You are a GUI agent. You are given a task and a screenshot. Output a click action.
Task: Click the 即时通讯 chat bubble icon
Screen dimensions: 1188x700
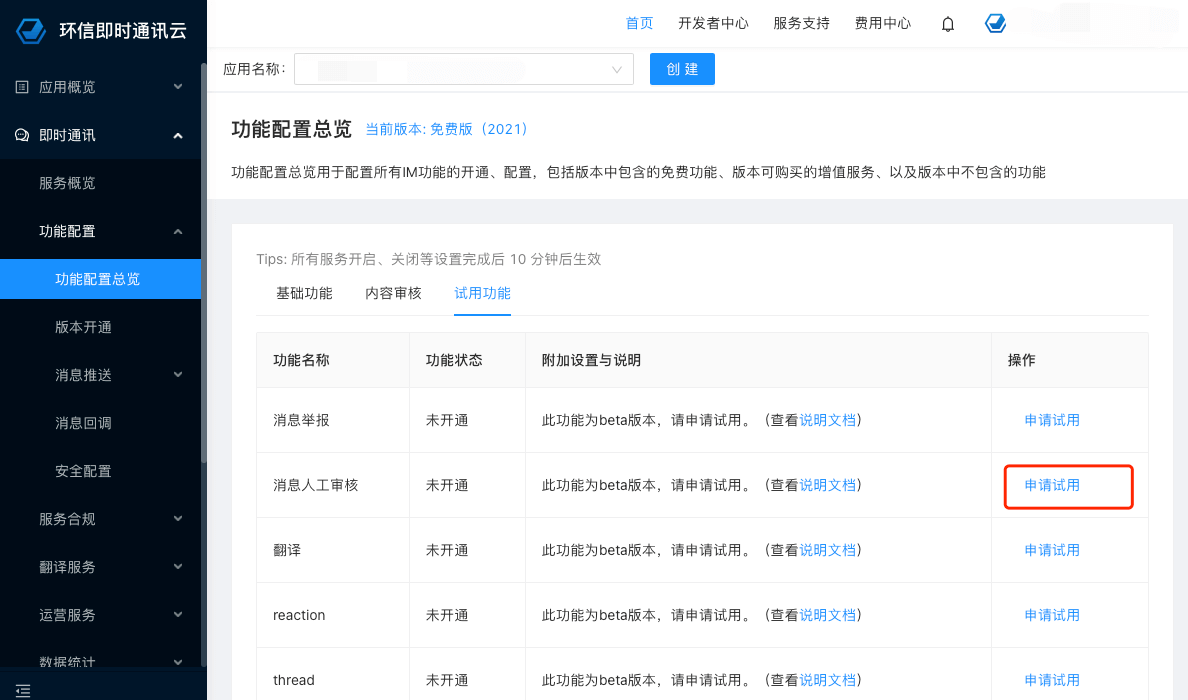22,135
